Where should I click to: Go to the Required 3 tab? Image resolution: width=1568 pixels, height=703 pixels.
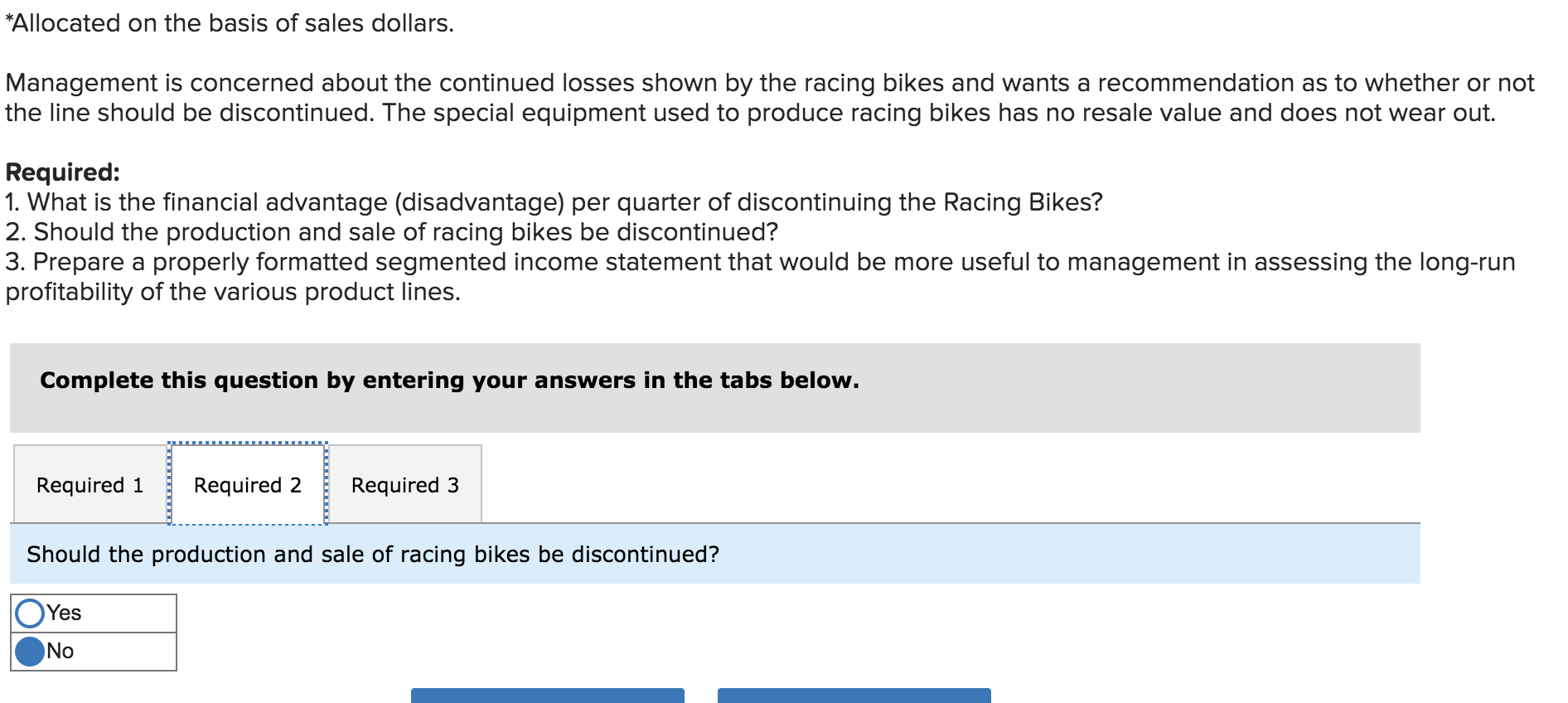point(404,485)
